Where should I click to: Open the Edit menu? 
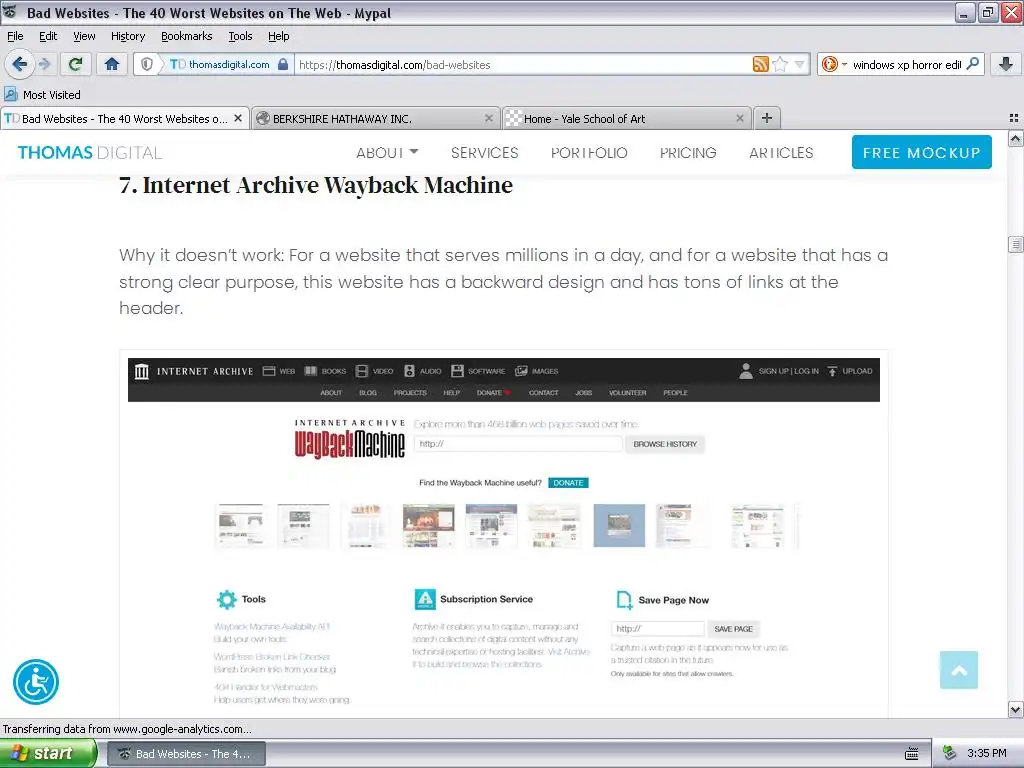pos(48,36)
